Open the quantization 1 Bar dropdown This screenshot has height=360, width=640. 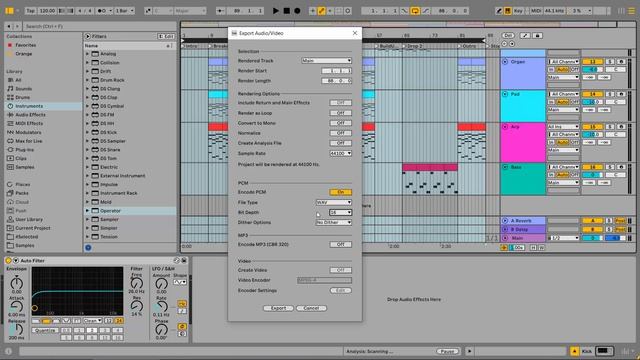(124, 11)
